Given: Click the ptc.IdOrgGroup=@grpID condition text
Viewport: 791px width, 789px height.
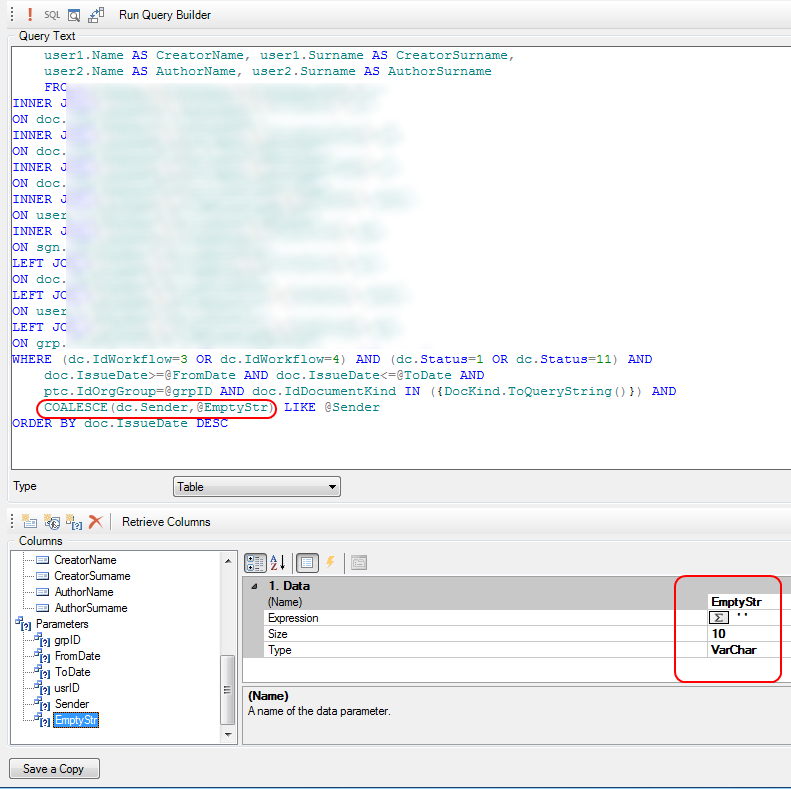Looking at the screenshot, I should (x=128, y=391).
